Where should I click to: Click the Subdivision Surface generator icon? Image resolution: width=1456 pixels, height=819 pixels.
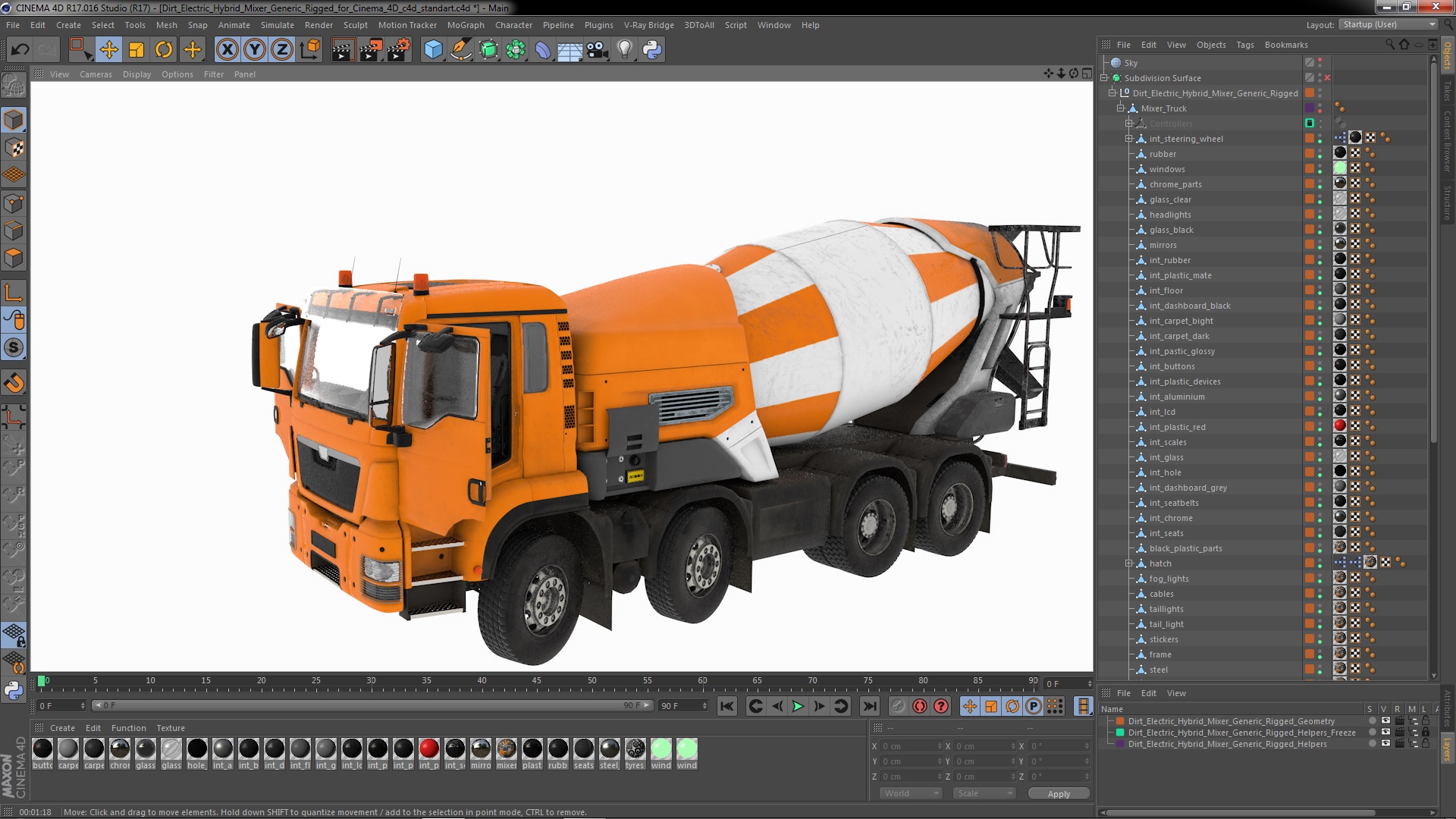click(488, 50)
